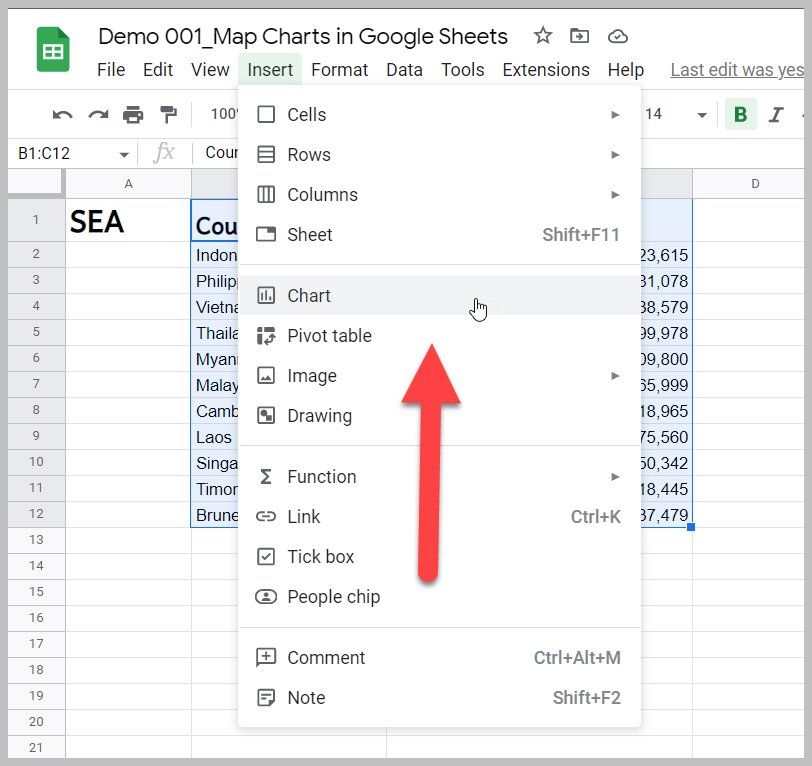Close the open Insert menu tab
812x766 pixels.
(x=270, y=69)
